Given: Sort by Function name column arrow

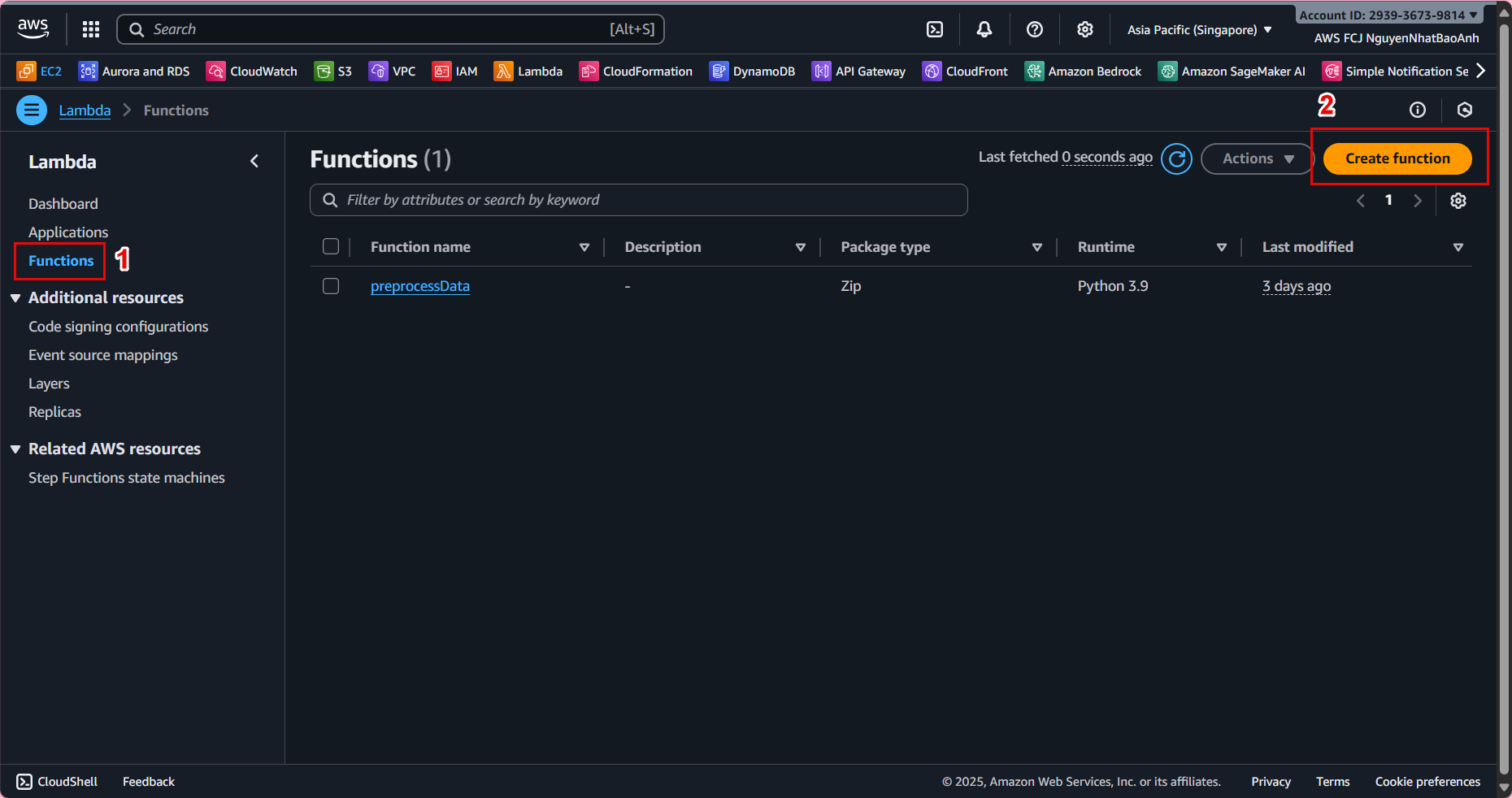Looking at the screenshot, I should (x=584, y=247).
